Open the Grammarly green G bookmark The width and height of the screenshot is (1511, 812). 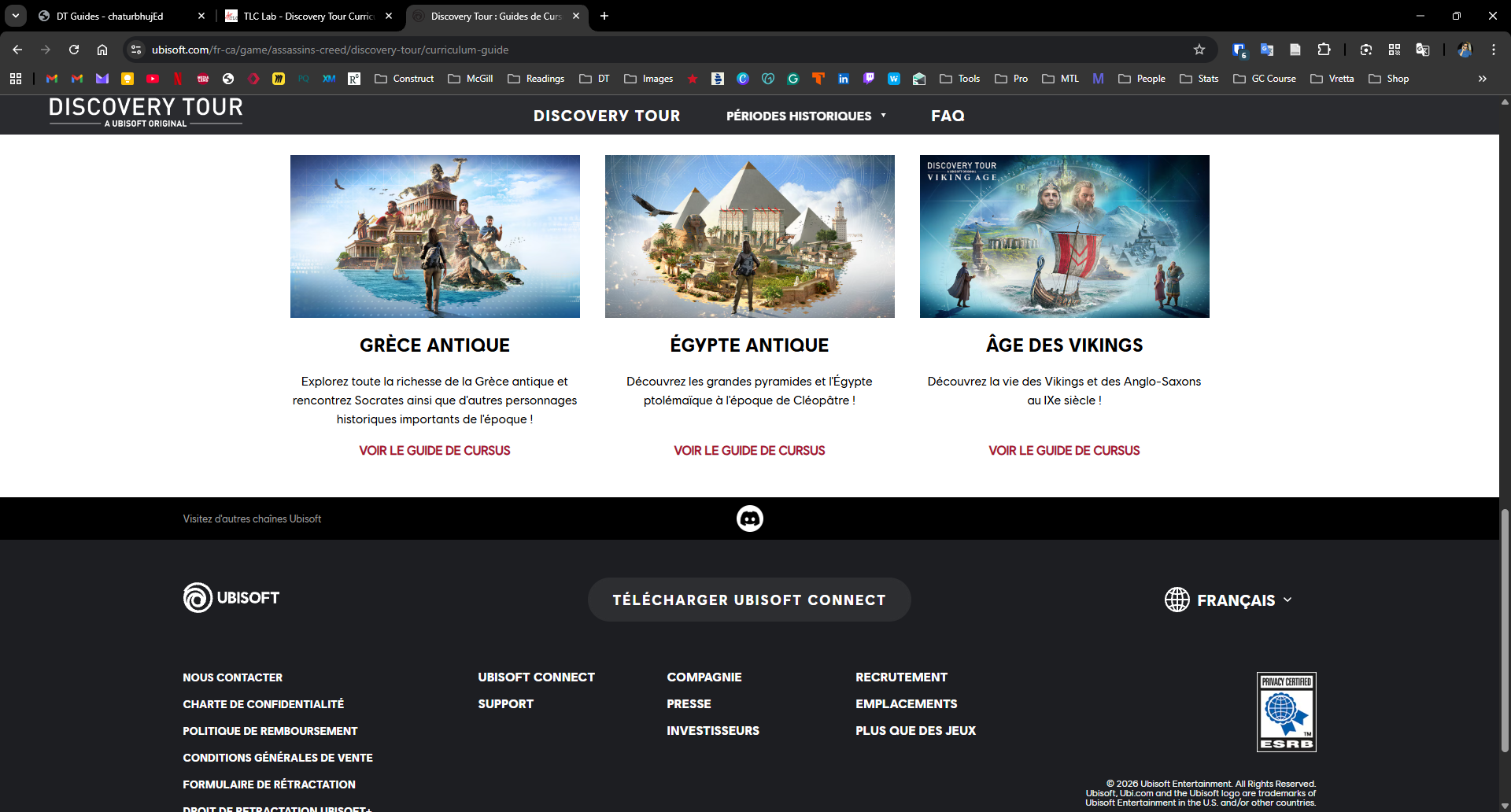pos(793,79)
